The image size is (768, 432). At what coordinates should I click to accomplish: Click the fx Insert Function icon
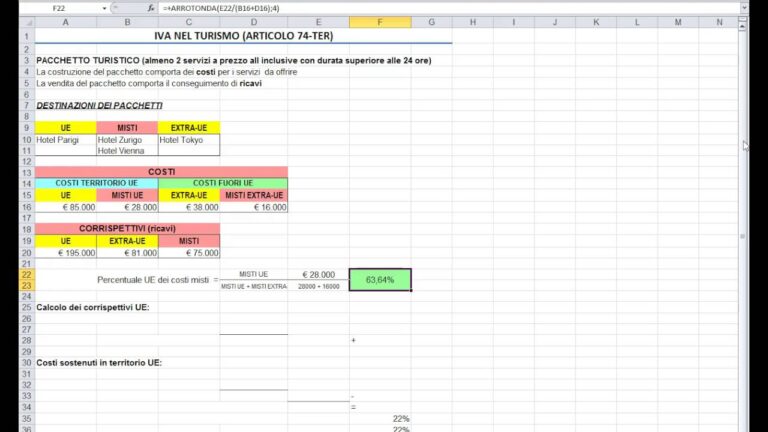click(151, 8)
